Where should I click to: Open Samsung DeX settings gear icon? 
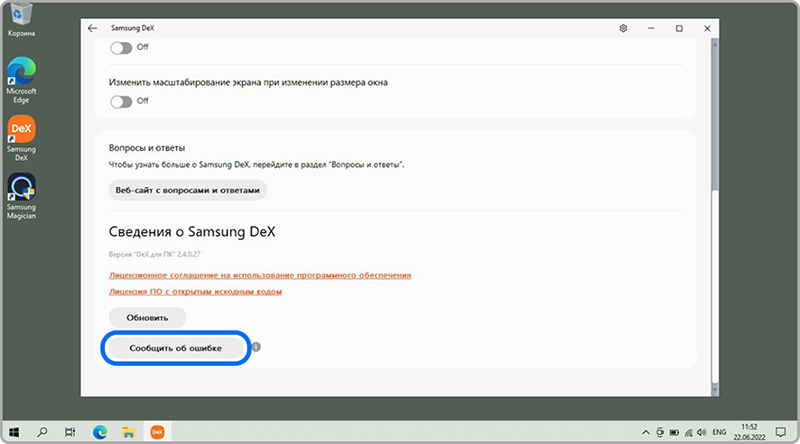[x=623, y=29]
